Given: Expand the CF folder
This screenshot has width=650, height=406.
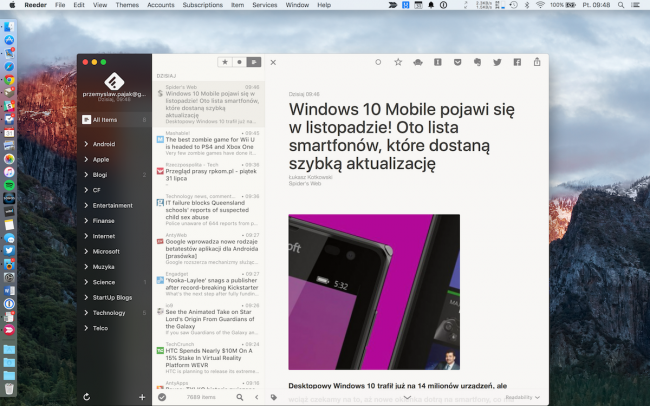Looking at the screenshot, I should (86, 190).
